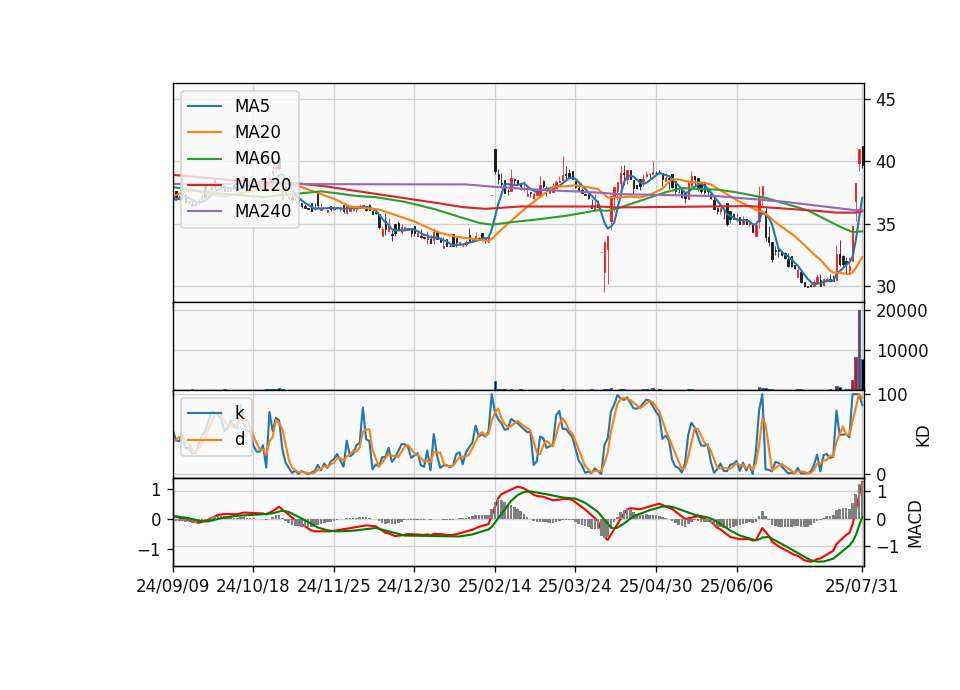Click the 45 price axis tick
The height and width of the screenshot is (690, 960).
(885, 100)
